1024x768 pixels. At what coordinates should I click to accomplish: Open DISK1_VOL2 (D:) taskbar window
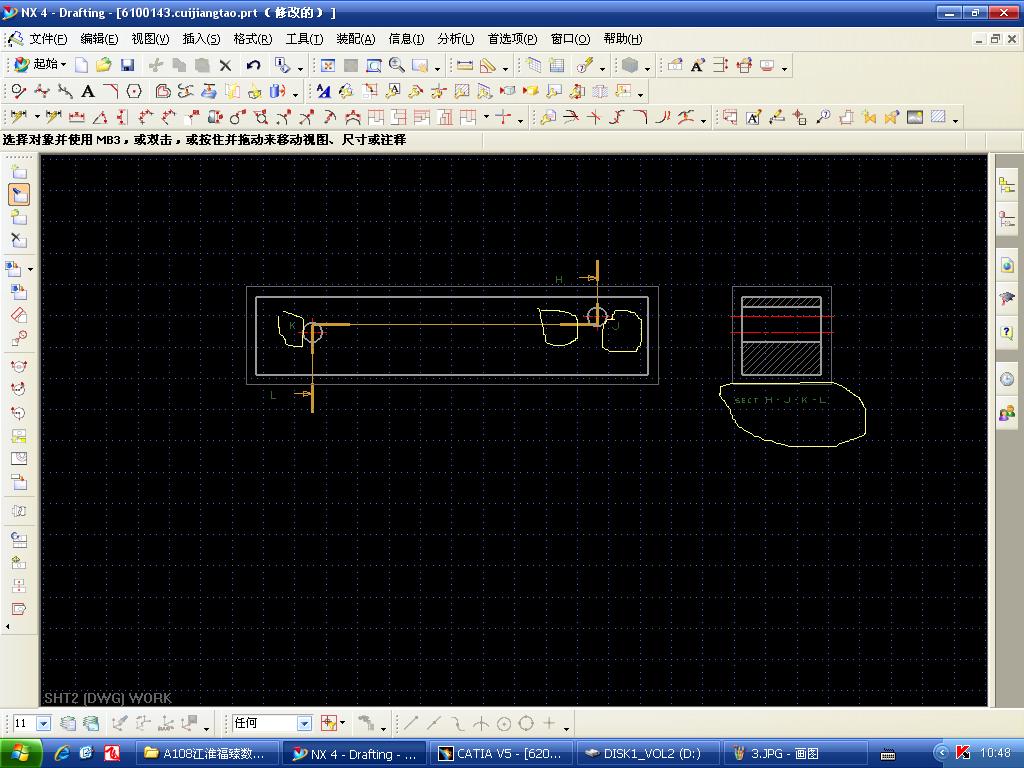[648, 754]
